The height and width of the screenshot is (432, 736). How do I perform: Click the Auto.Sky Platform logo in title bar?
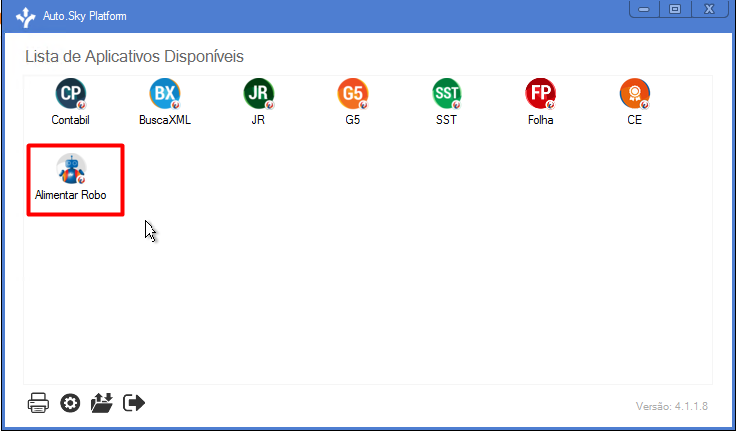click(x=25, y=16)
